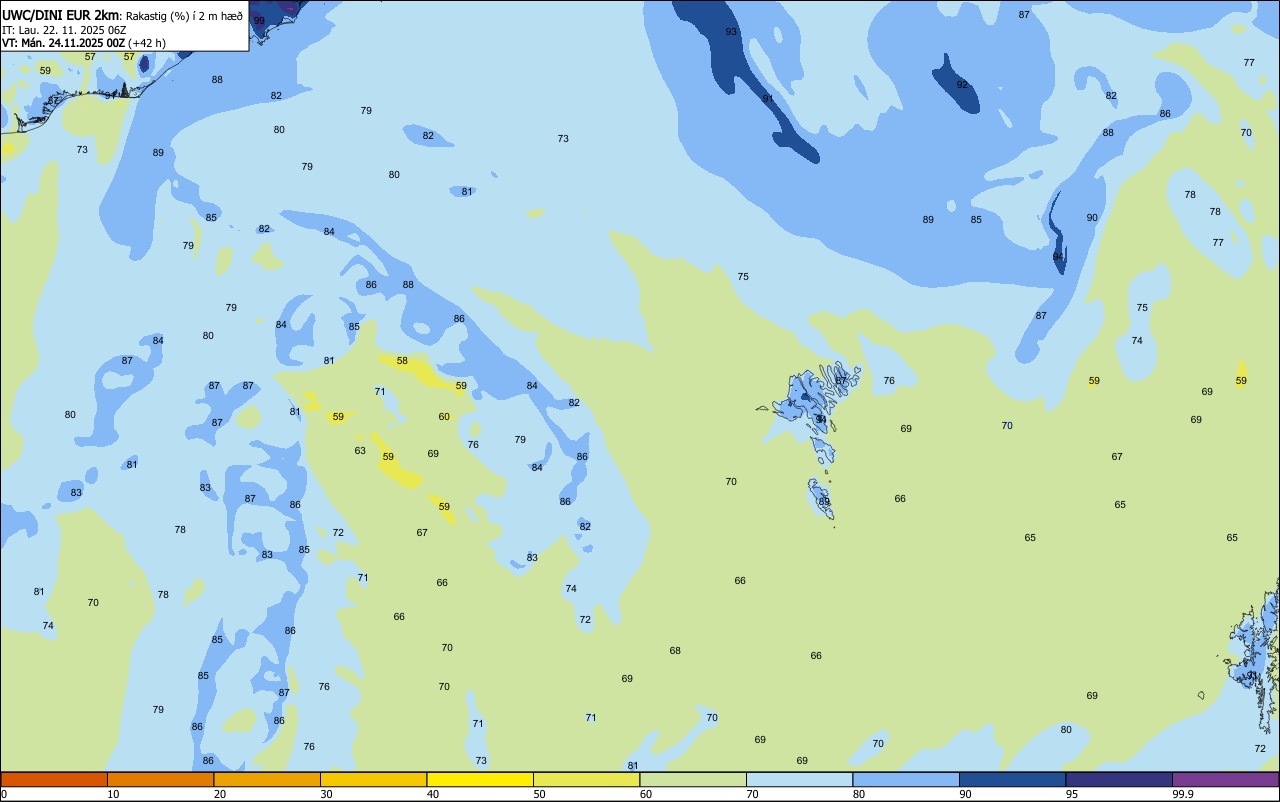The width and height of the screenshot is (1280, 802).
Task: Pick the amber 20–30 color scale segment
Action: (267, 779)
